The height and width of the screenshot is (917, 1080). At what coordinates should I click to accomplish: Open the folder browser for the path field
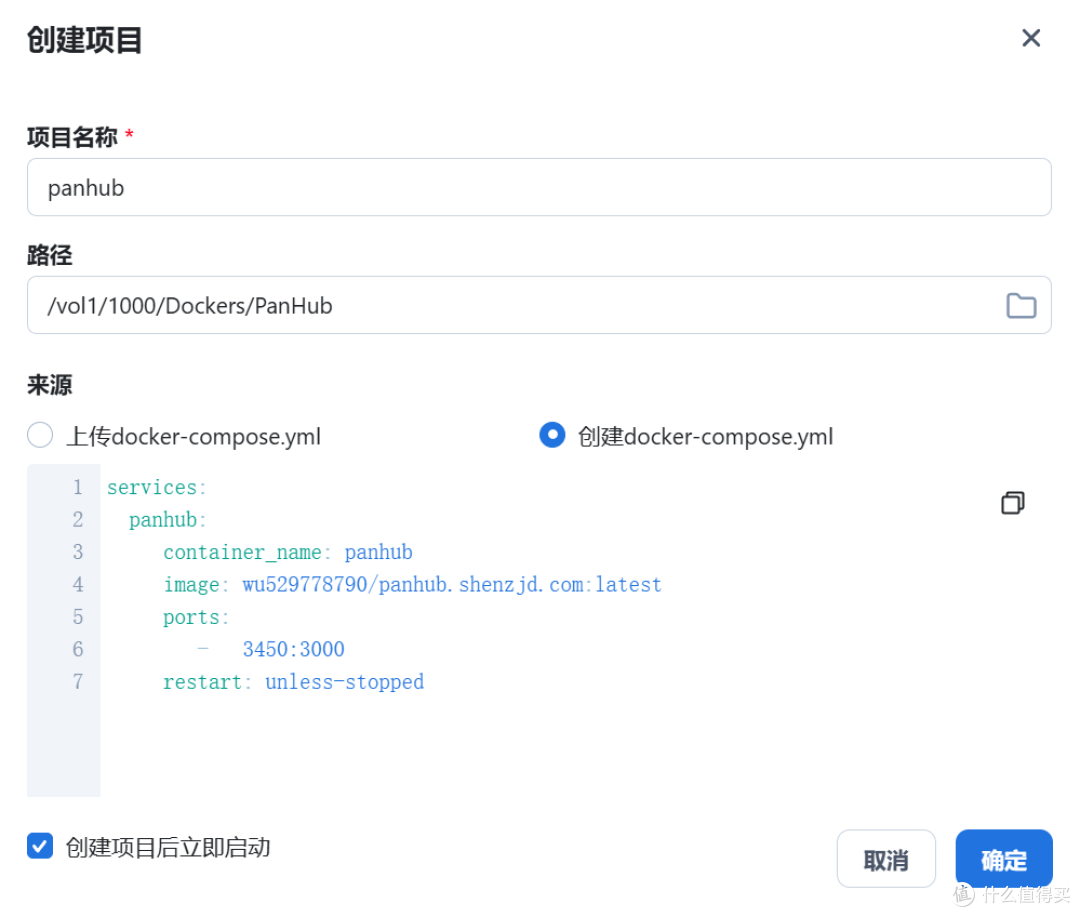(x=1021, y=305)
